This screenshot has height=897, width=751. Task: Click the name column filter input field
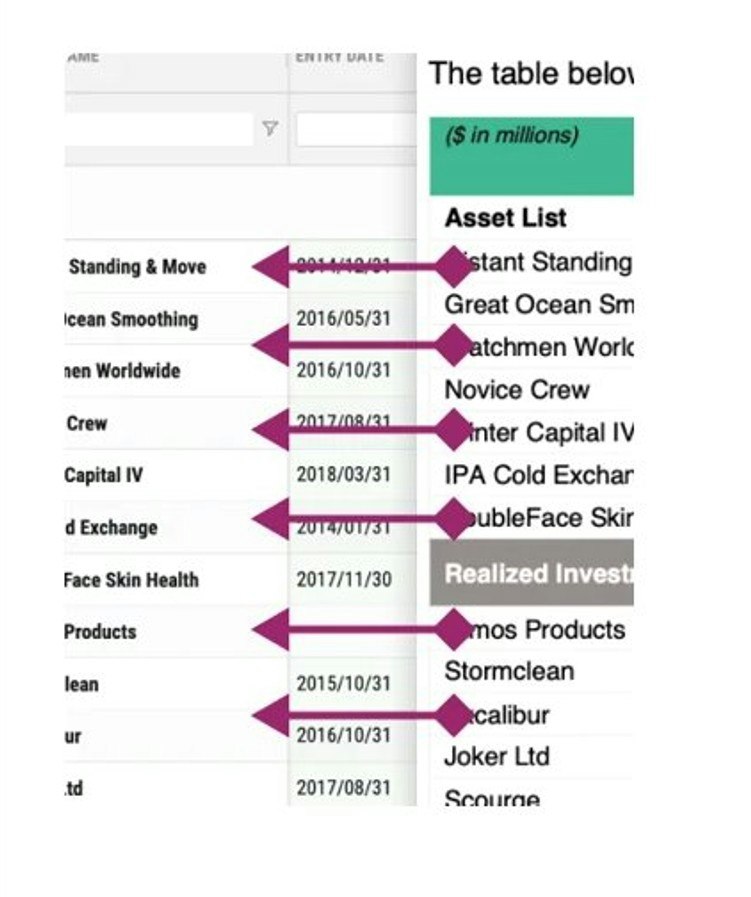click(159, 129)
